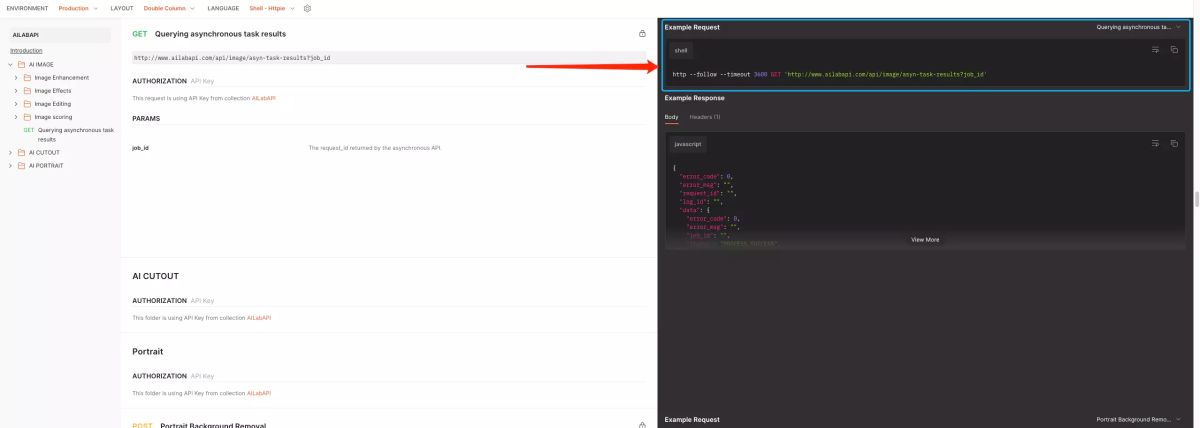Expand the AI PORTRAIT folder chevron
1200x428 pixels.
[x=10, y=165]
